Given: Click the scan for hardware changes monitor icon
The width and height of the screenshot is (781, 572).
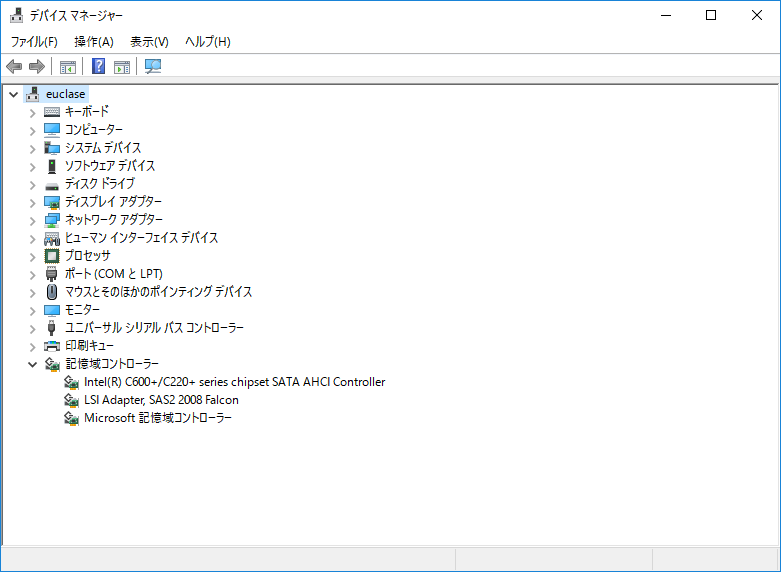Looking at the screenshot, I should tap(153, 67).
